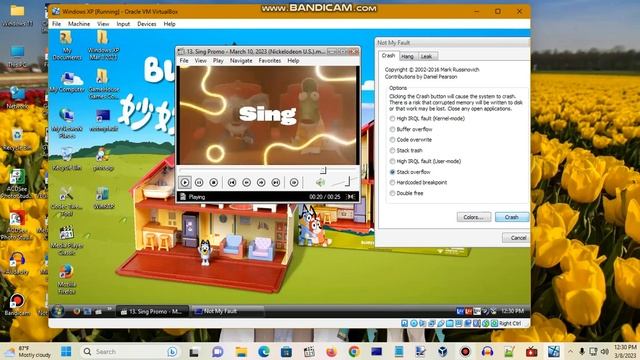Skip to previous track in the media player

232,182
